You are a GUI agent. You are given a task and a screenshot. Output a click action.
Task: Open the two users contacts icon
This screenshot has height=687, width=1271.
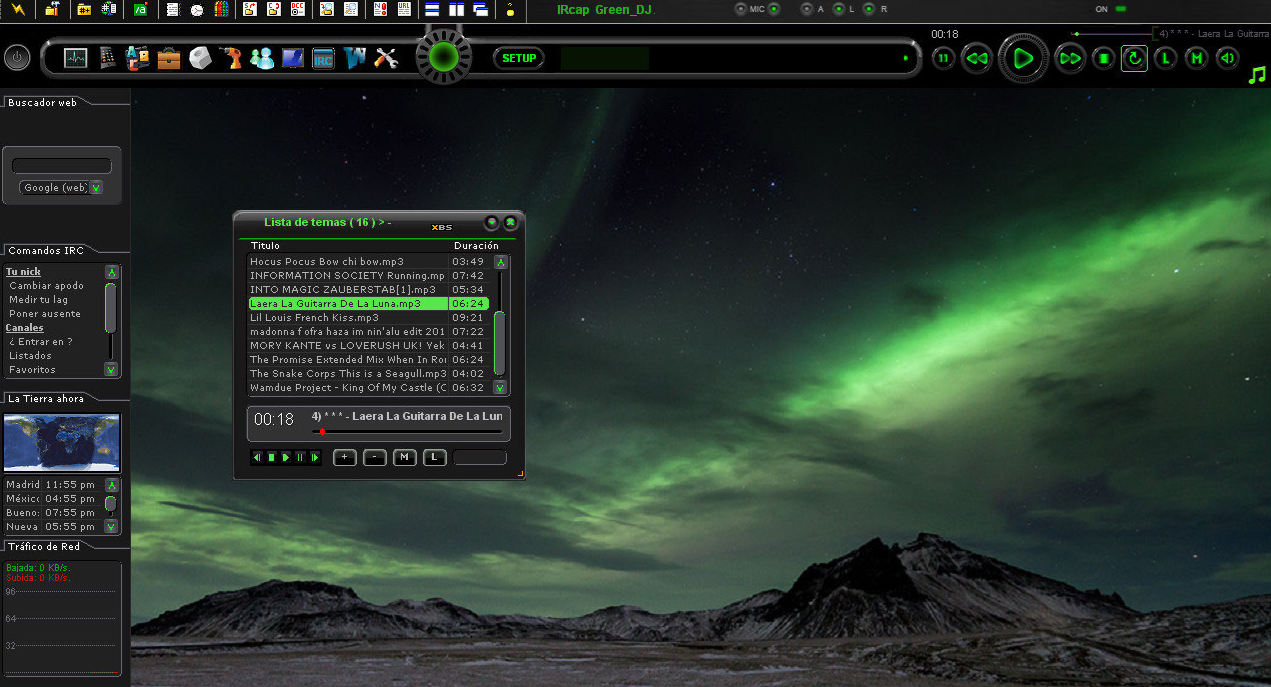[x=262, y=58]
